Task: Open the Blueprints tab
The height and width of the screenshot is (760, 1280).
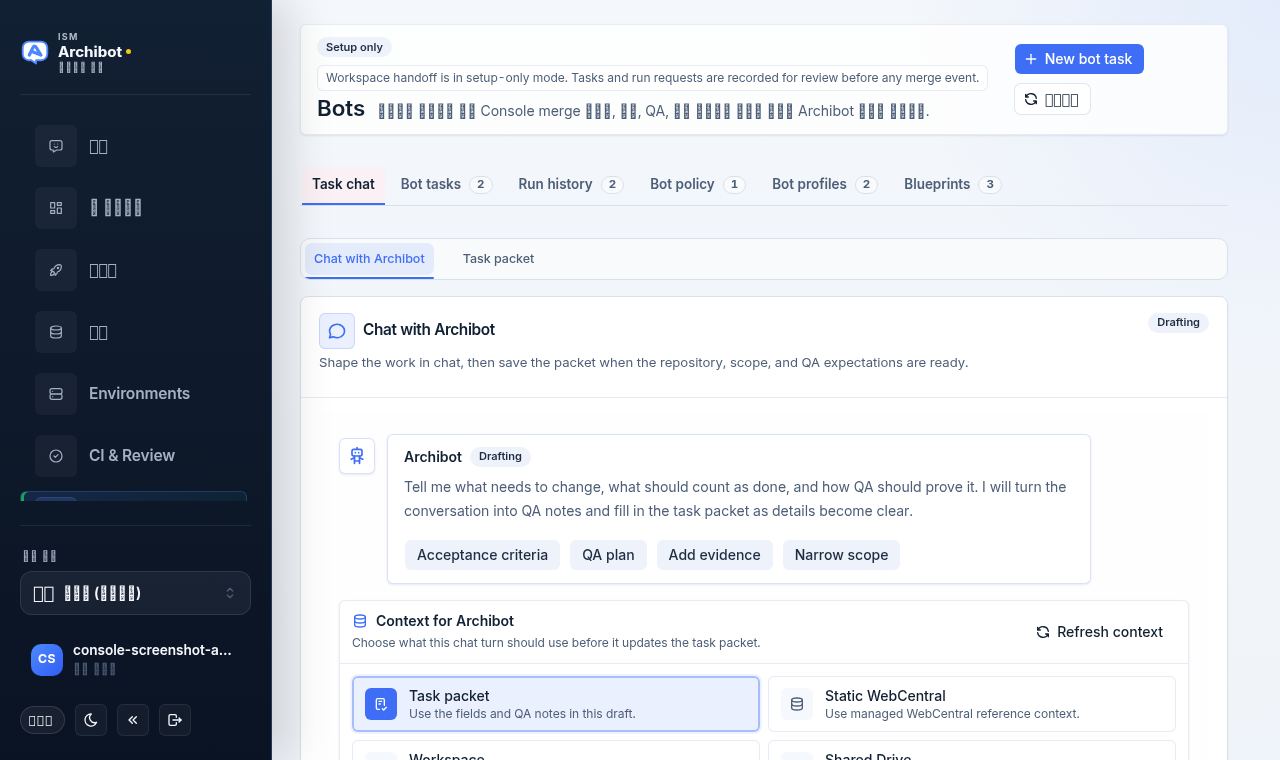Action: 952,184
